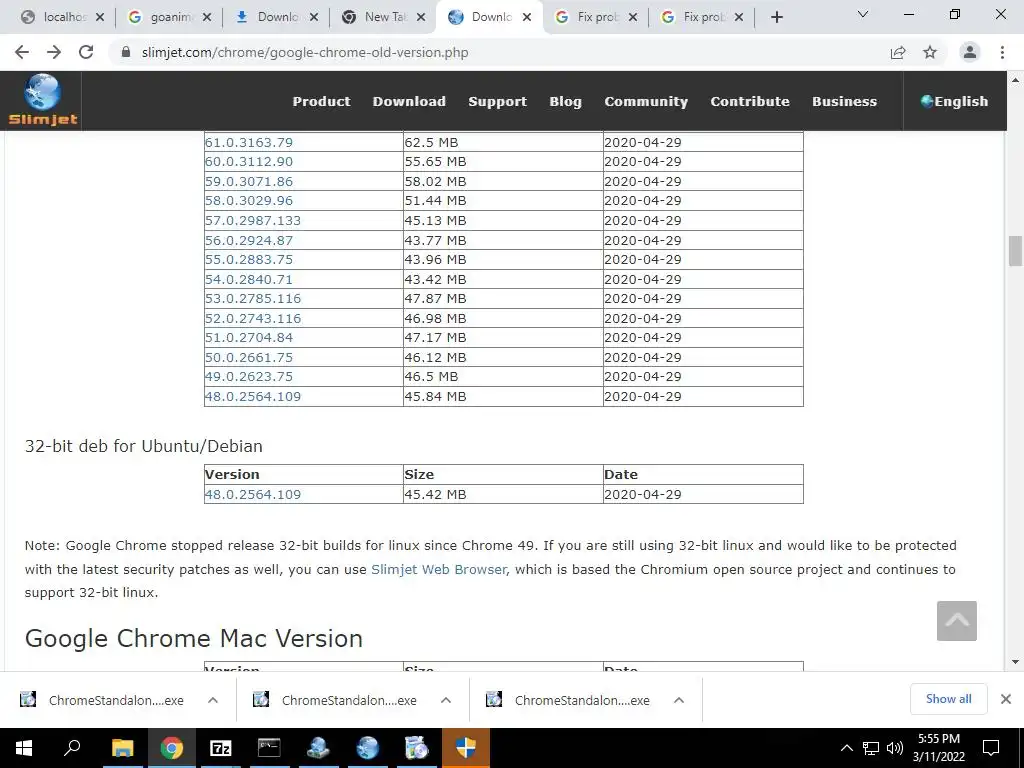The height and width of the screenshot is (768, 1024).
Task: Close the goanime search tab
Action: click(x=207, y=18)
